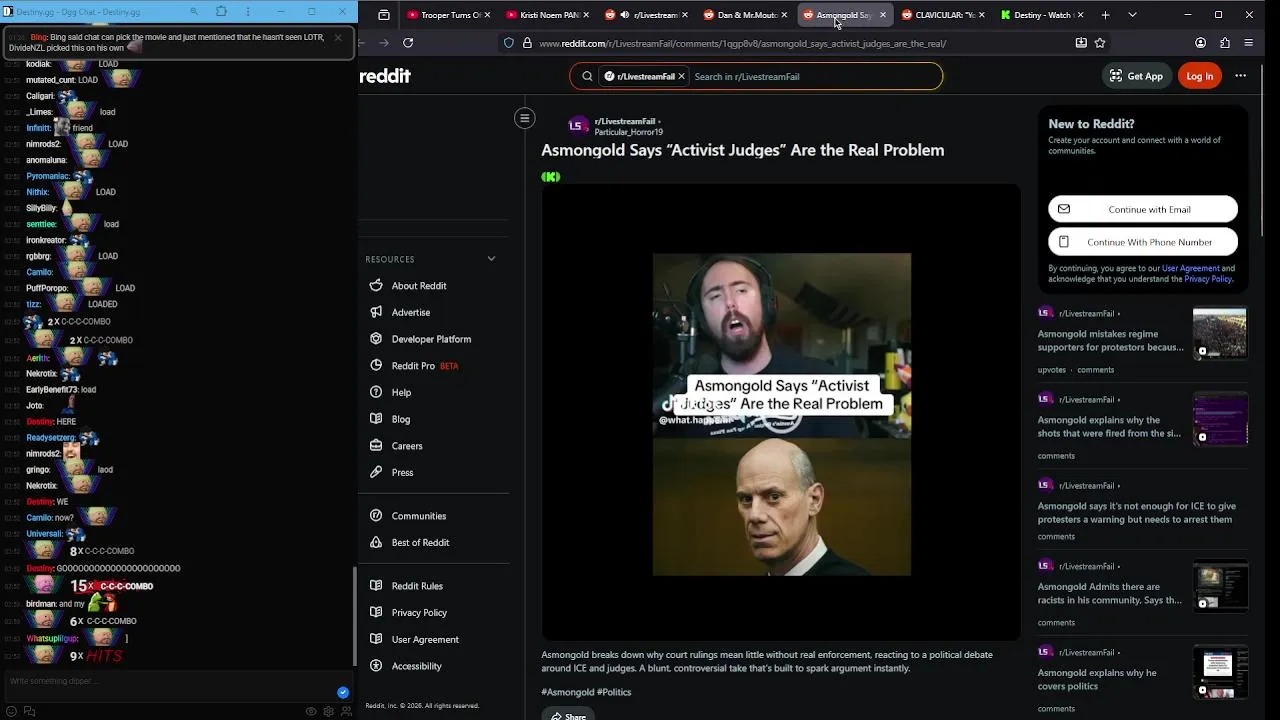1280x720 pixels.
Task: Click the tracking protection shield icon
Action: 509,43
